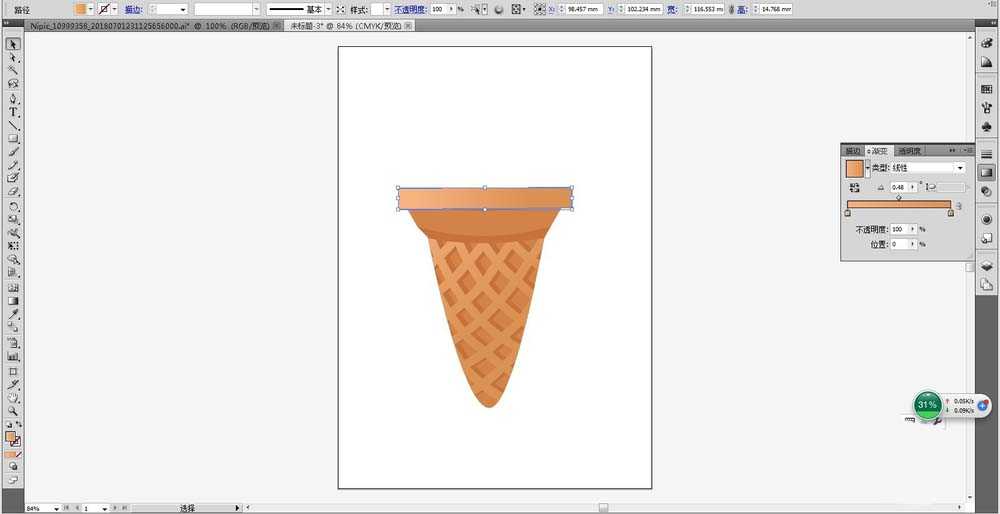Open the Layers panel icon in right dock

click(x=986, y=268)
